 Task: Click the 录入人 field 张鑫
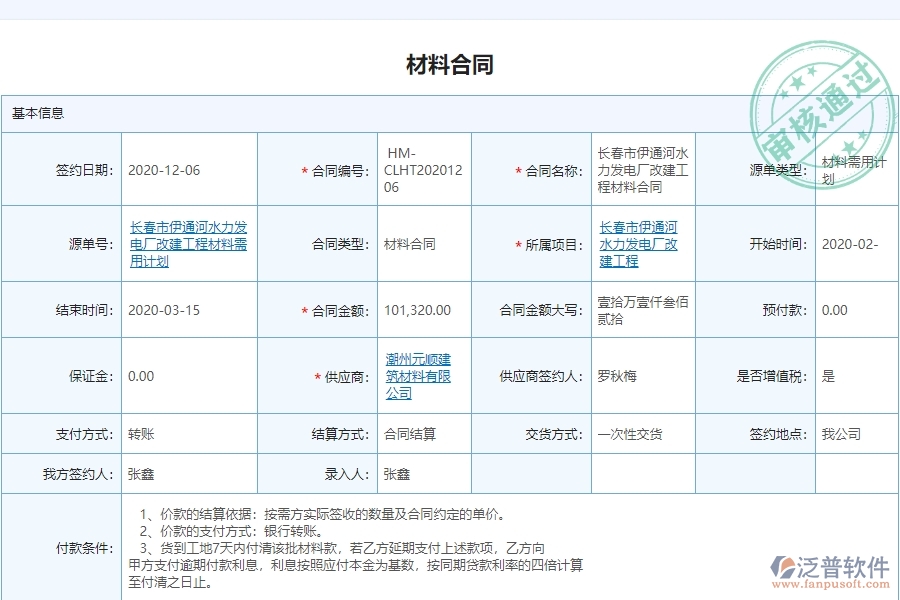390,473
